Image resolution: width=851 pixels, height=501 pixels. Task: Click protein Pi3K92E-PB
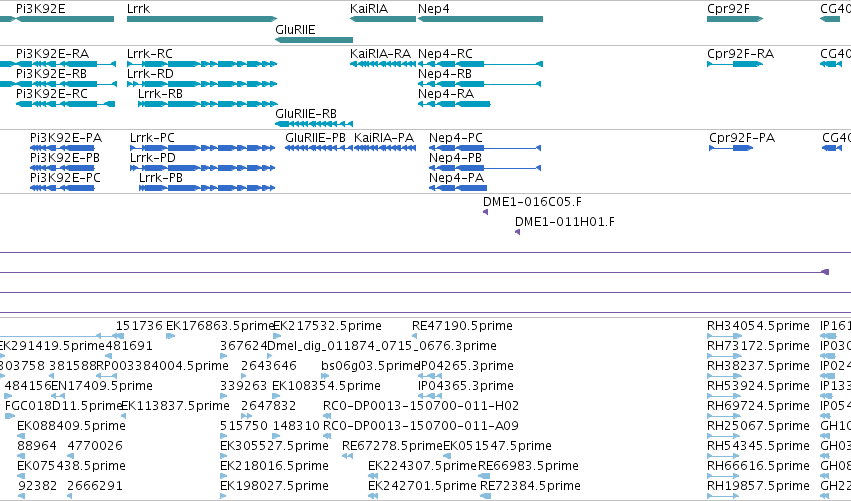point(62,168)
